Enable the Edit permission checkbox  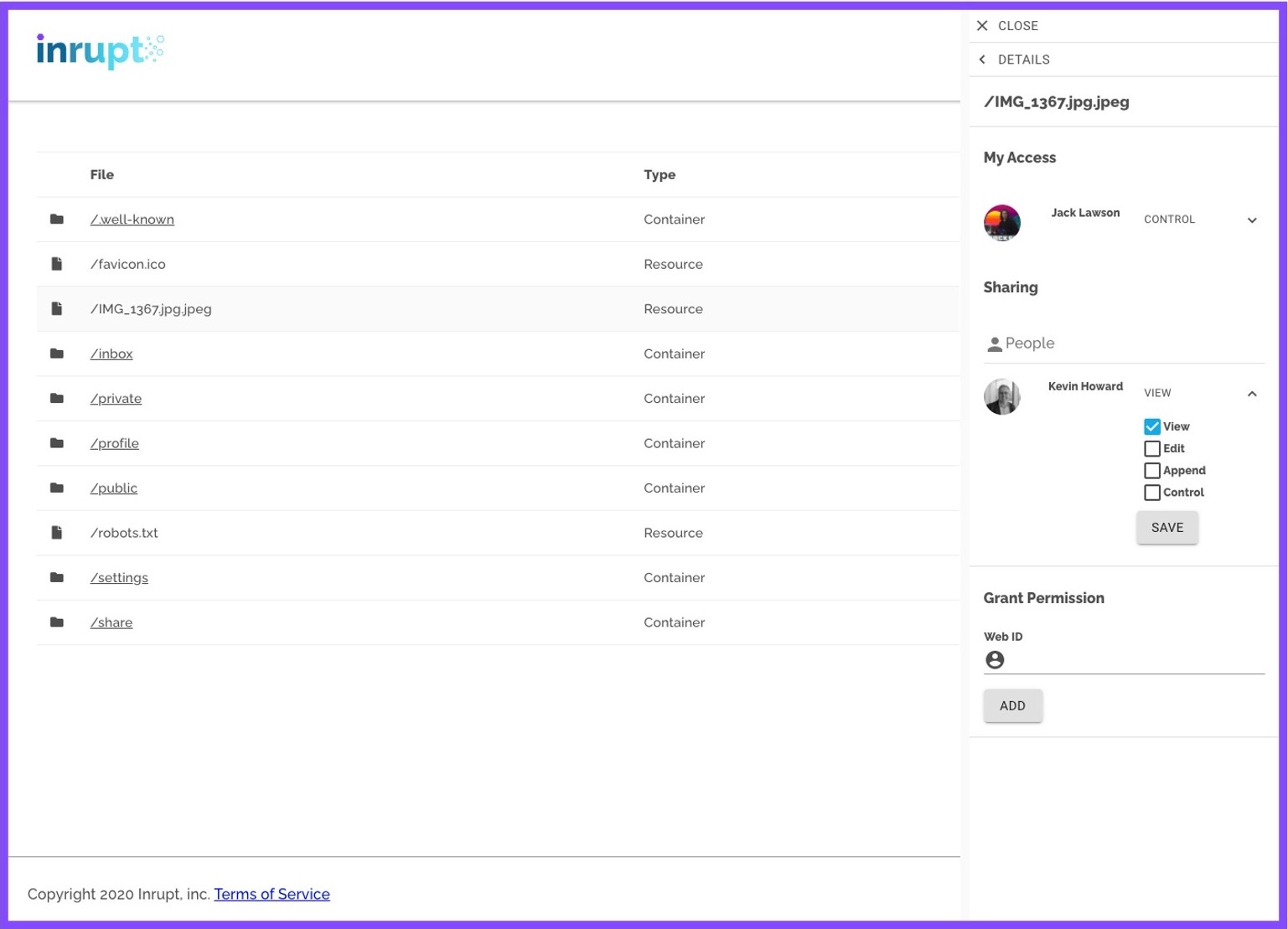pyautogui.click(x=1152, y=449)
